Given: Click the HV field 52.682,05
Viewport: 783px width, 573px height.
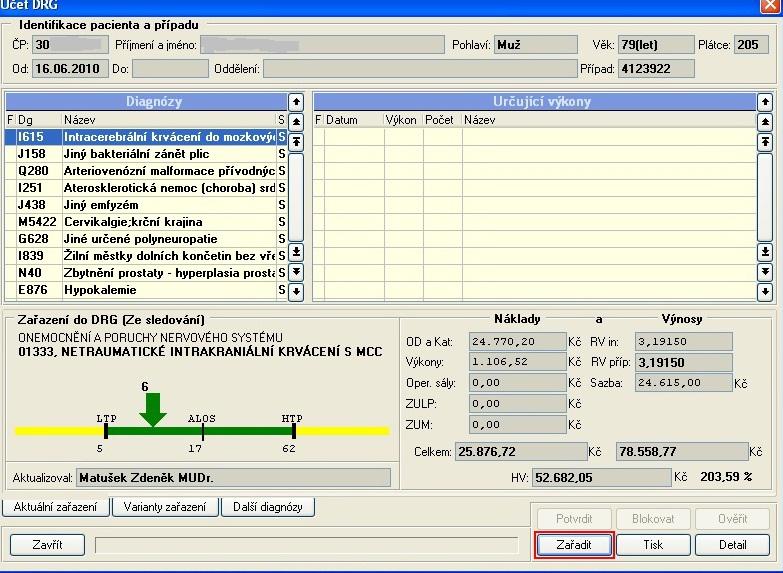Looking at the screenshot, I should pyautogui.click(x=602, y=478).
